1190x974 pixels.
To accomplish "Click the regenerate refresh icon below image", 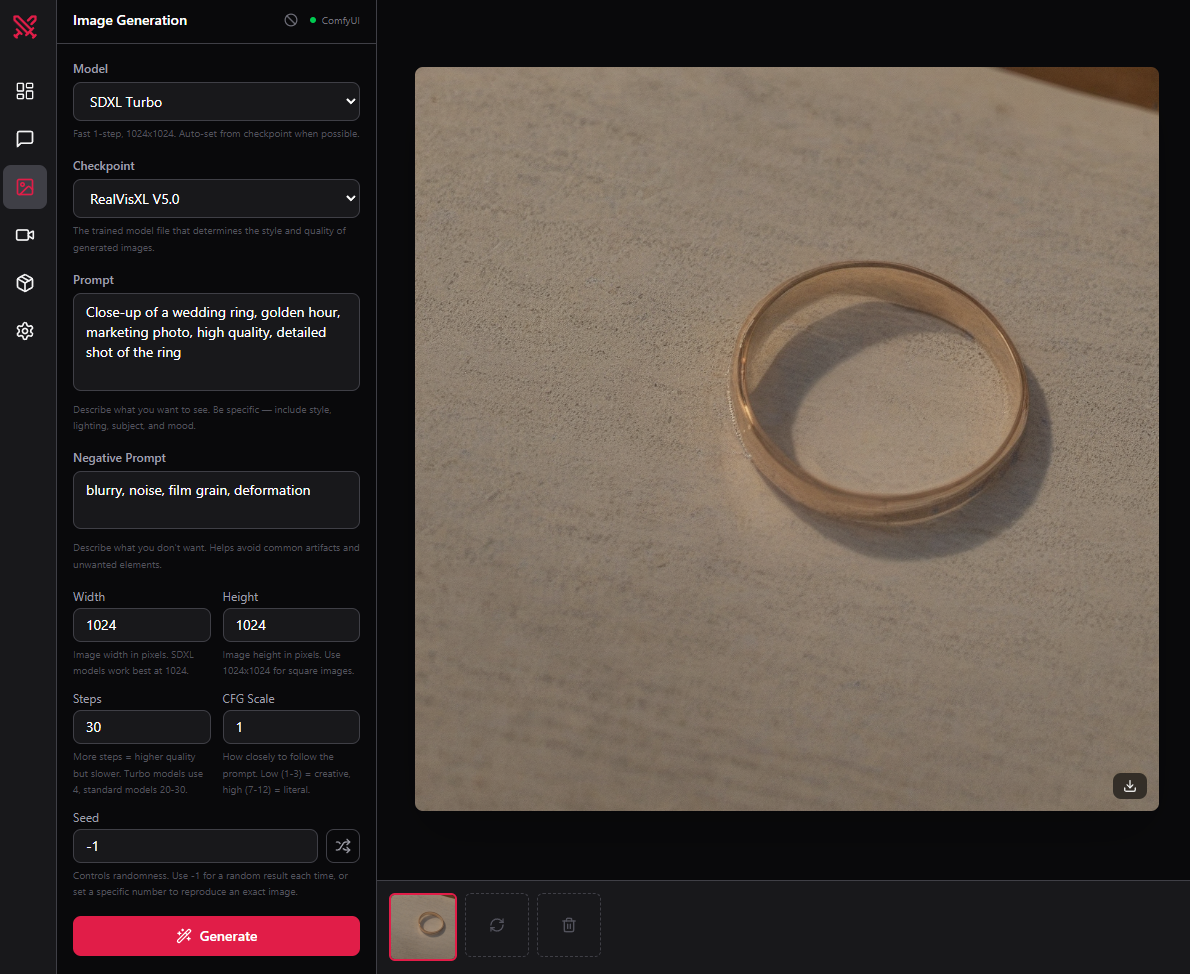I will [497, 925].
